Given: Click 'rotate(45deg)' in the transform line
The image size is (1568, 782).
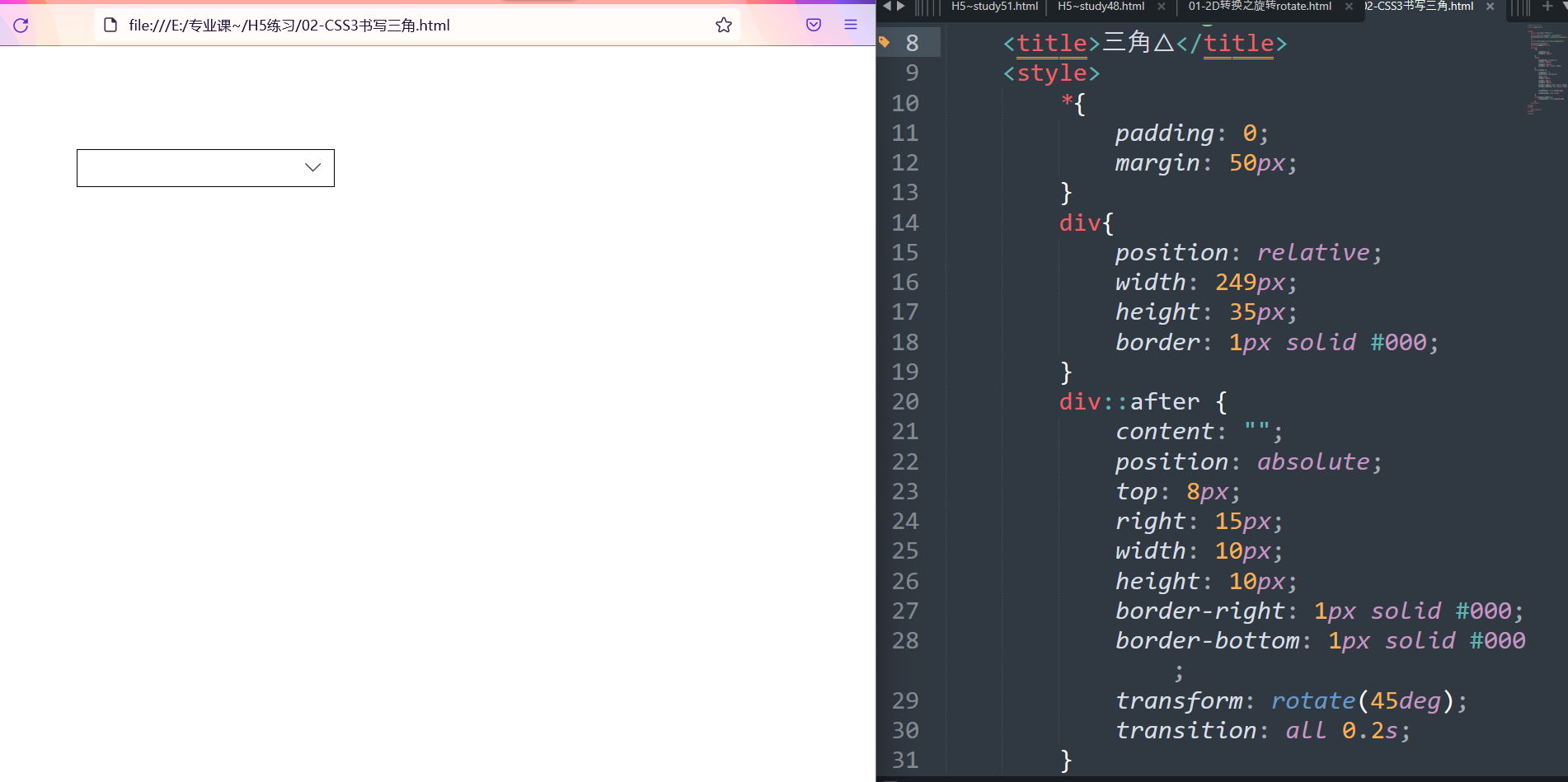Looking at the screenshot, I should click(1363, 700).
